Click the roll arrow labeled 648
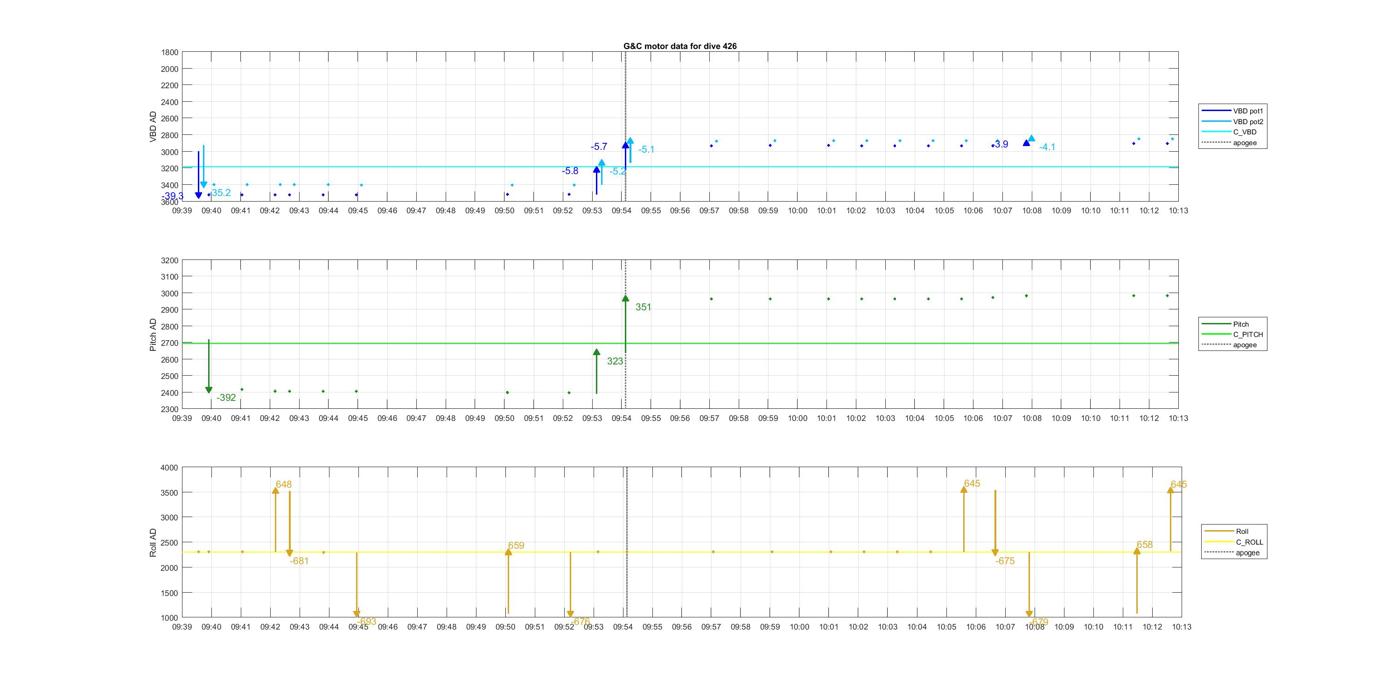1400x693 pixels. point(276,519)
